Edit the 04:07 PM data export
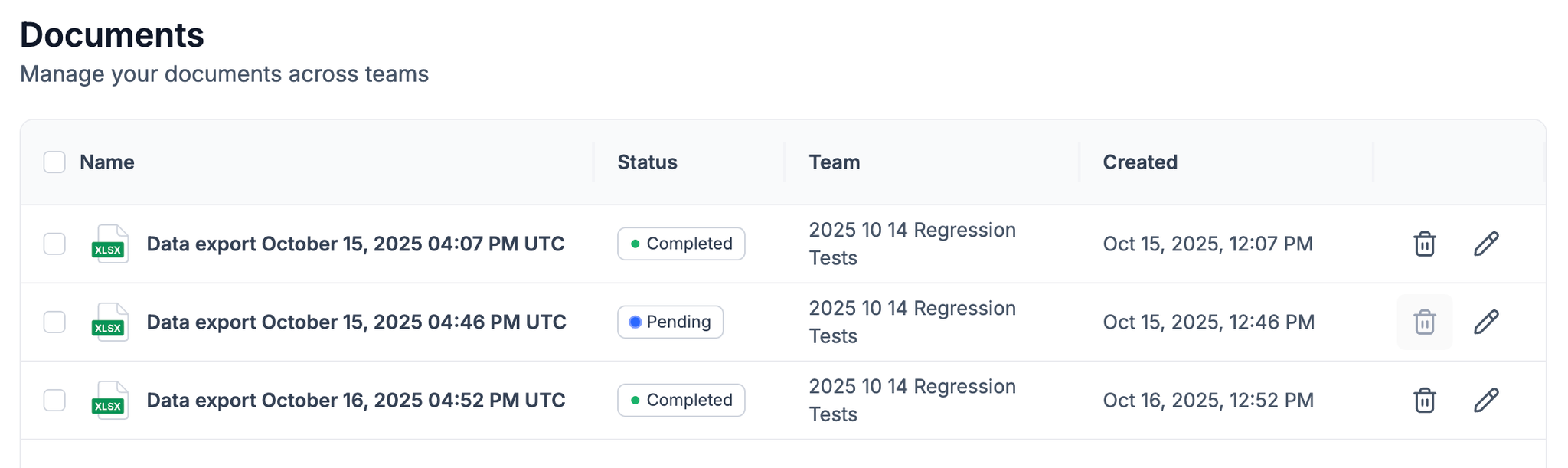This screenshot has height=468, width=1568. pos(1486,244)
